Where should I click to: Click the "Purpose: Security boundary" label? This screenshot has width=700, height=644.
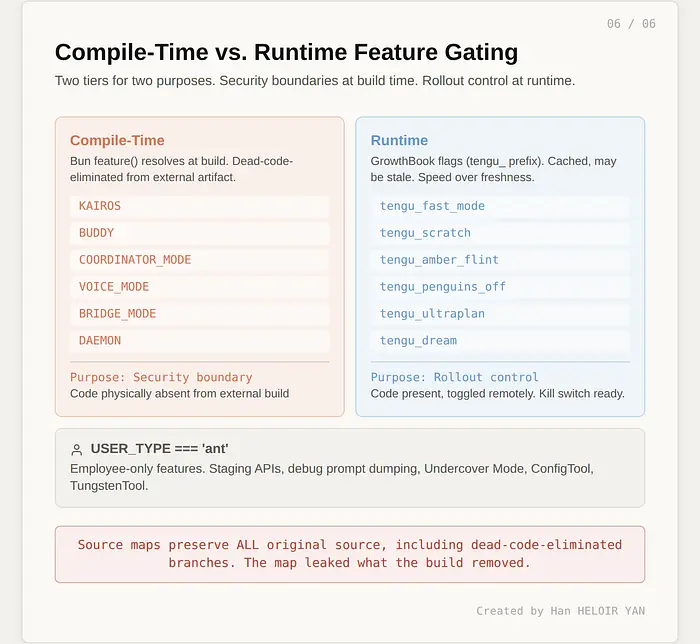(x=161, y=377)
